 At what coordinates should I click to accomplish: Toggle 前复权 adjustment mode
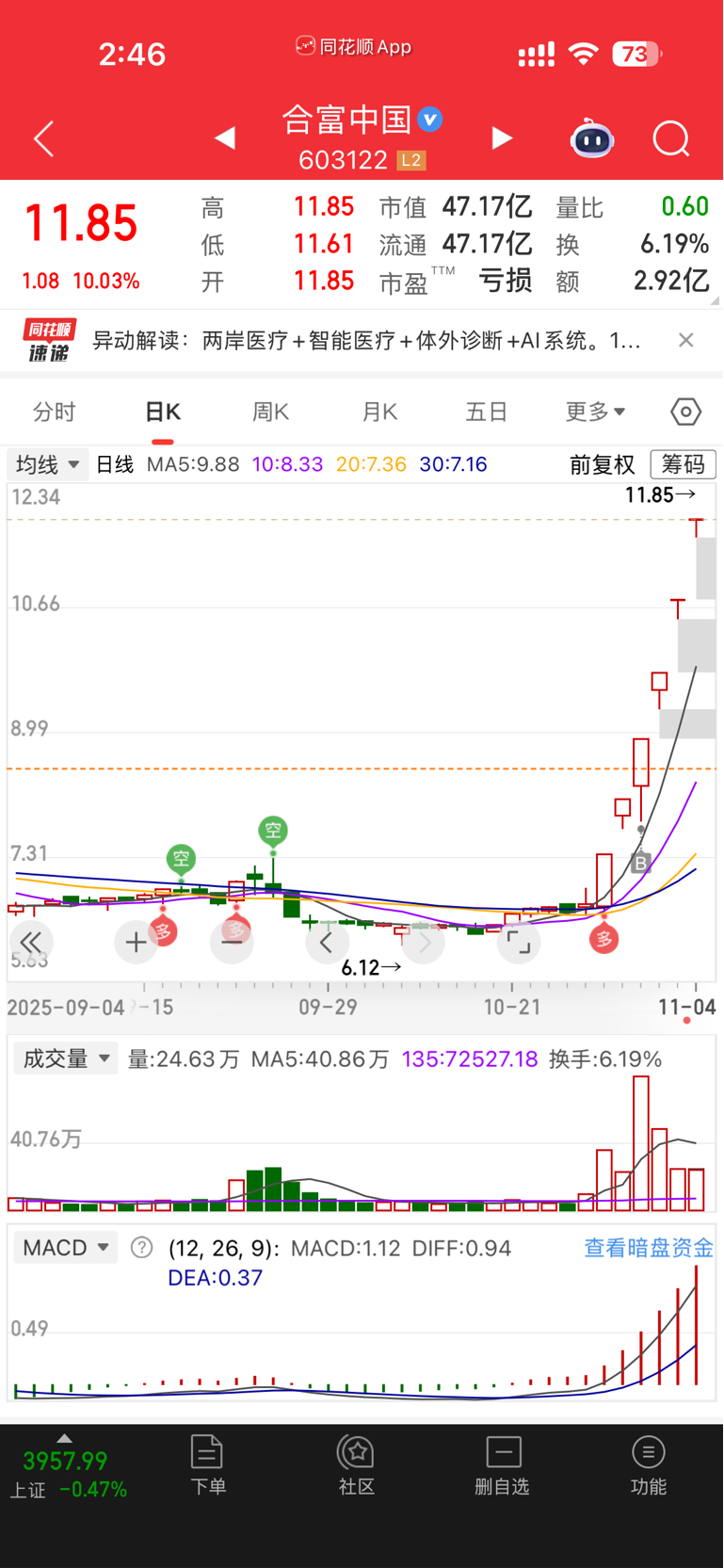pyautogui.click(x=603, y=464)
